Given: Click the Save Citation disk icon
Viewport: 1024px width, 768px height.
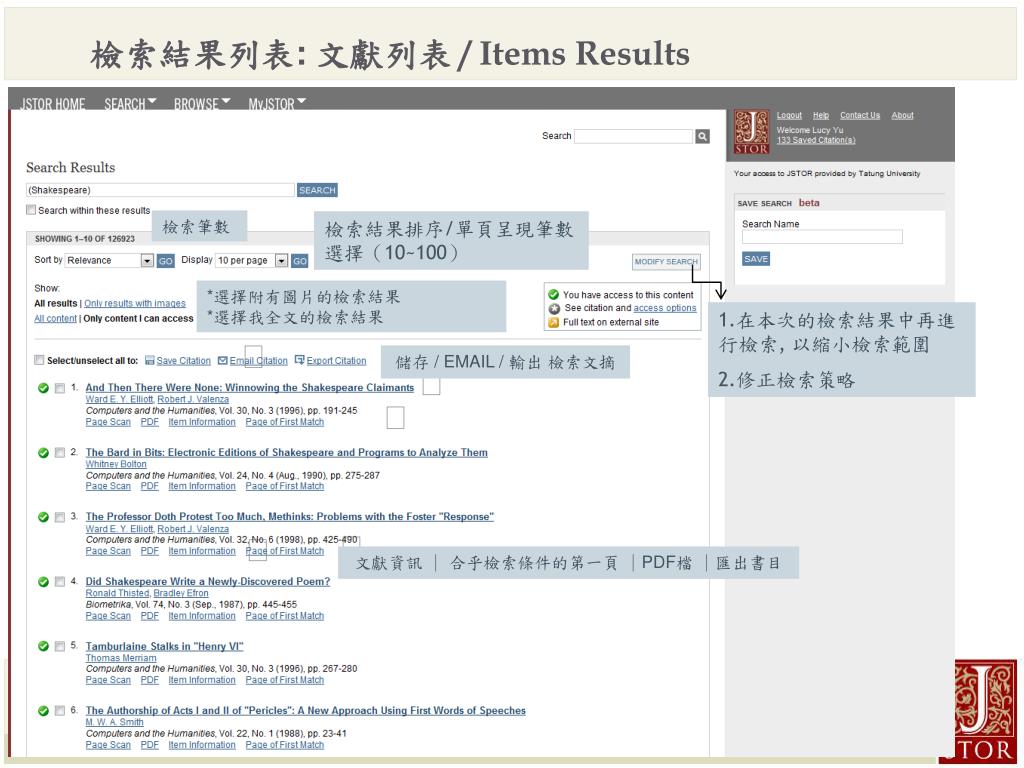Looking at the screenshot, I should click(150, 360).
